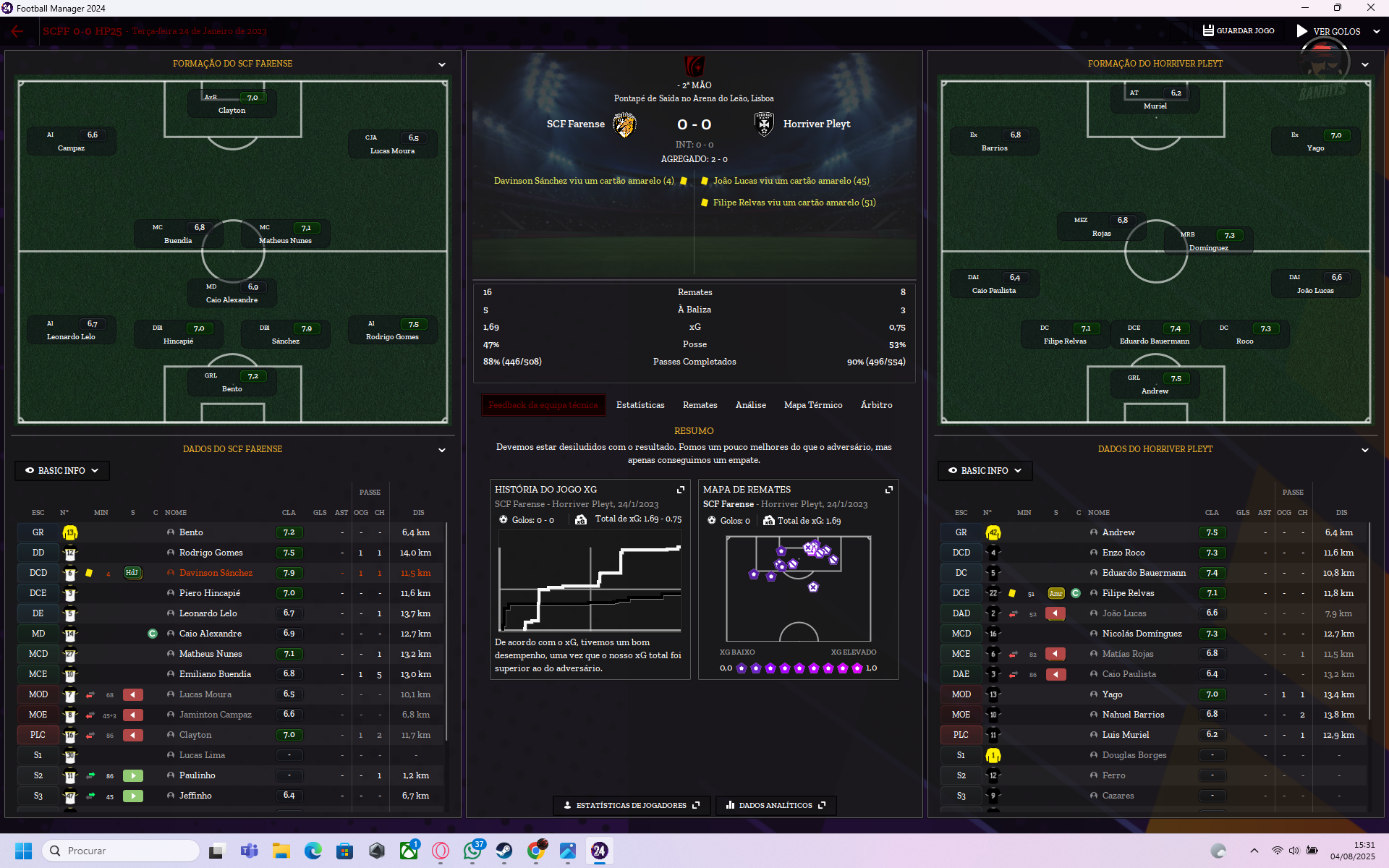Click the Guardar Jogo save icon
The height and width of the screenshot is (868, 1389).
tap(1208, 30)
